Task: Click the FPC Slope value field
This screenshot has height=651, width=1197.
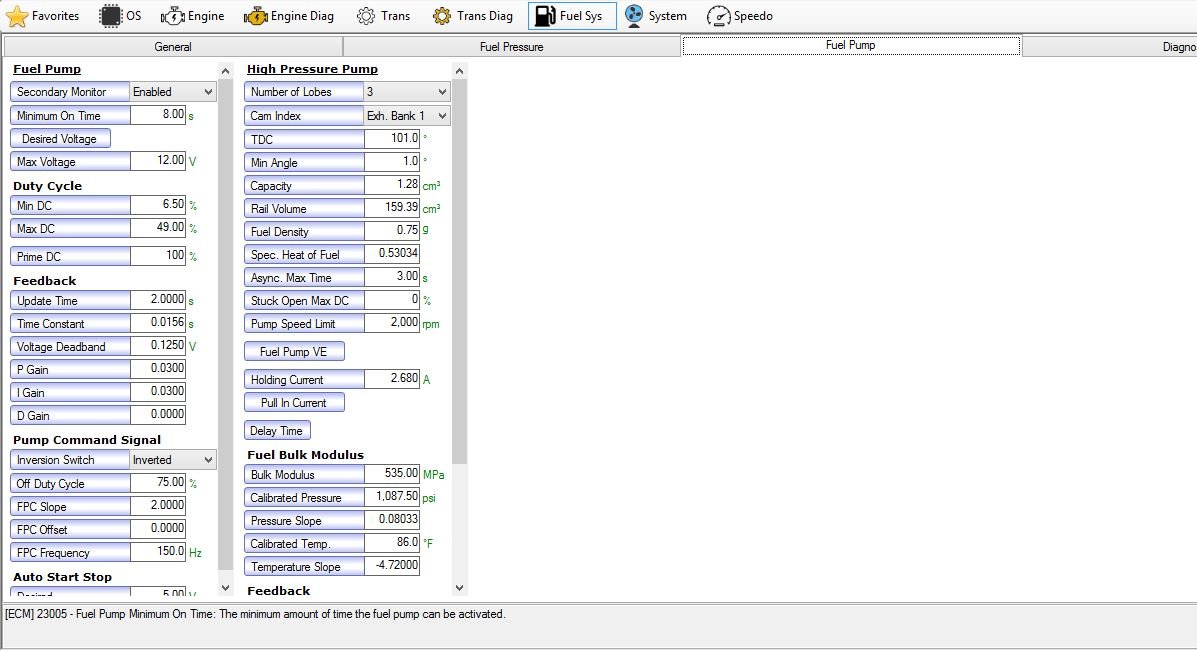Action: coord(158,506)
